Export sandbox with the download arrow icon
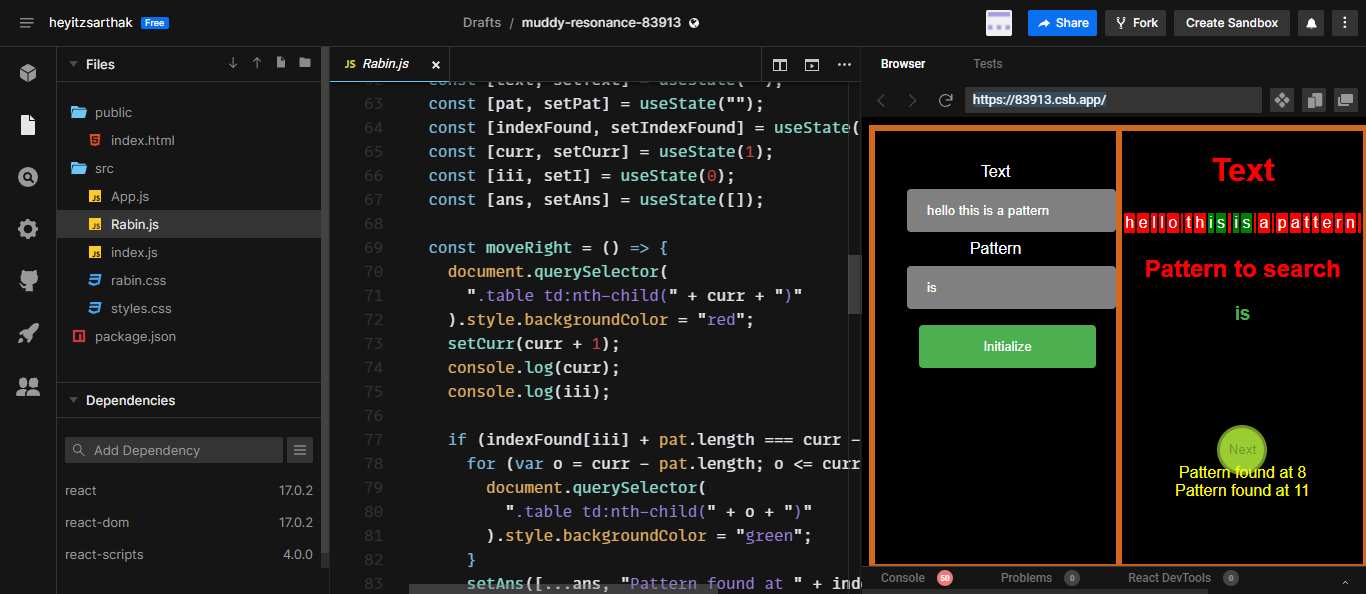 tap(233, 63)
